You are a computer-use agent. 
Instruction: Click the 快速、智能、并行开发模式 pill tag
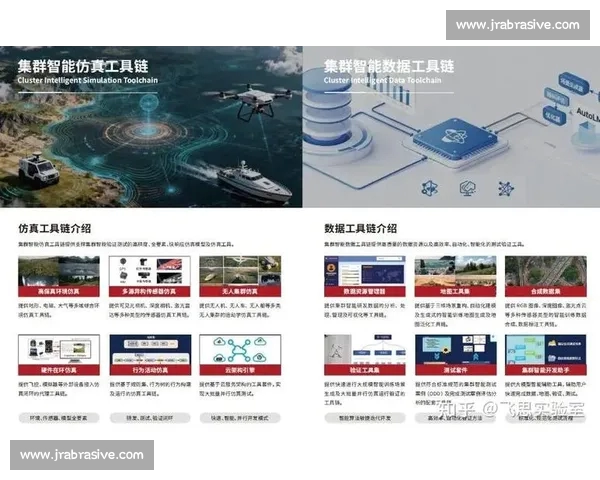[240, 418]
